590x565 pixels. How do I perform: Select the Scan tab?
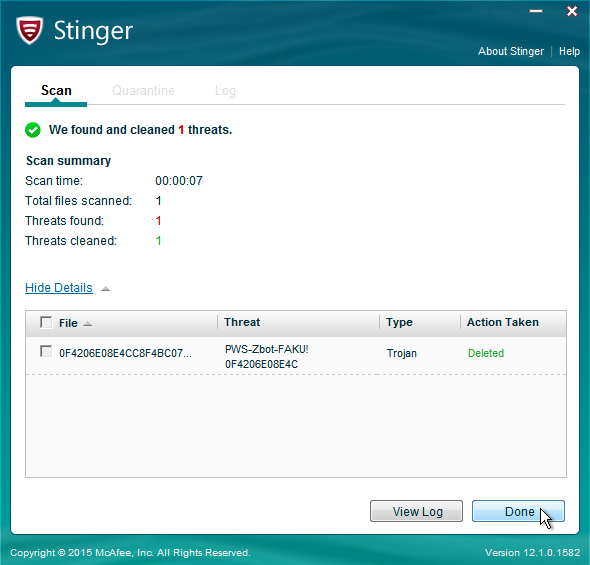pos(56,91)
